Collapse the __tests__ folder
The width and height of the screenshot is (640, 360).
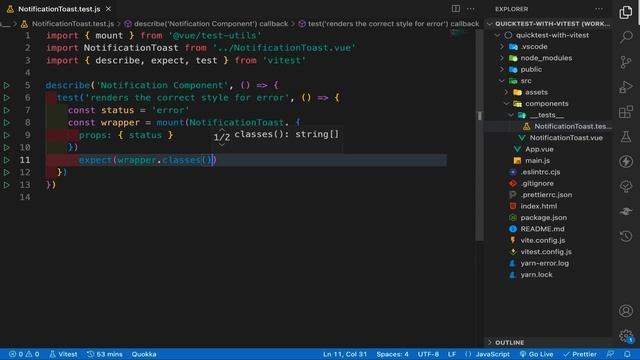click(548, 115)
